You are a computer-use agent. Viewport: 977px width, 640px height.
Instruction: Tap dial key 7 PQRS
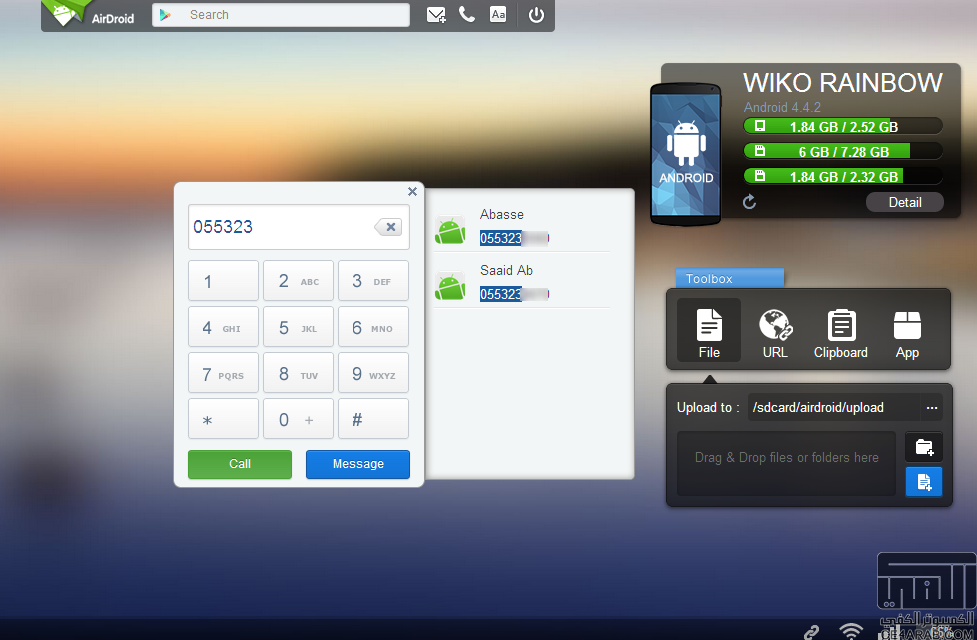click(223, 373)
